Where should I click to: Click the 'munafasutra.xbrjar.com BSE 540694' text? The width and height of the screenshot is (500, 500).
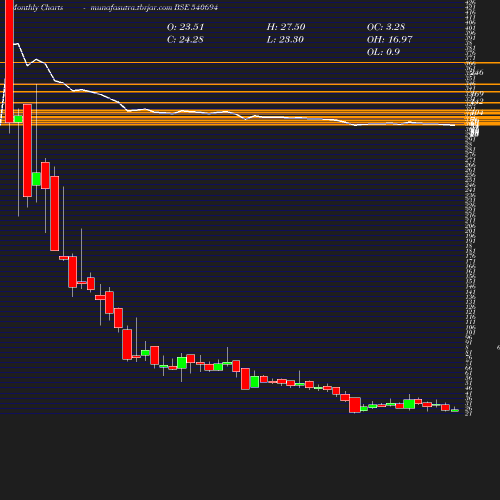click(x=154, y=8)
